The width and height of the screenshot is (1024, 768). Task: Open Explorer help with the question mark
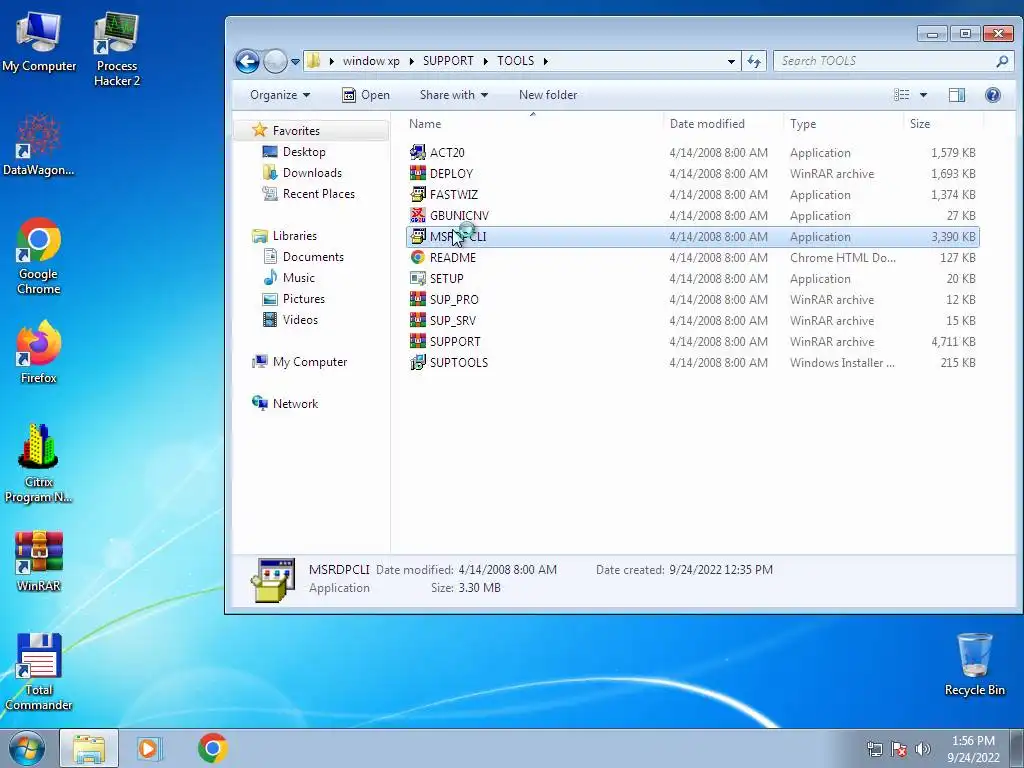pyautogui.click(x=993, y=95)
